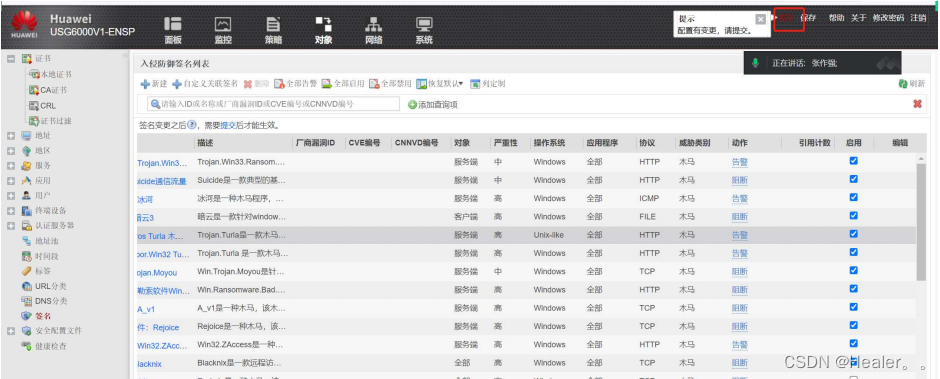This screenshot has height=379, width=940.
Task: Open the 策略 top menu
Action: [x=273, y=30]
